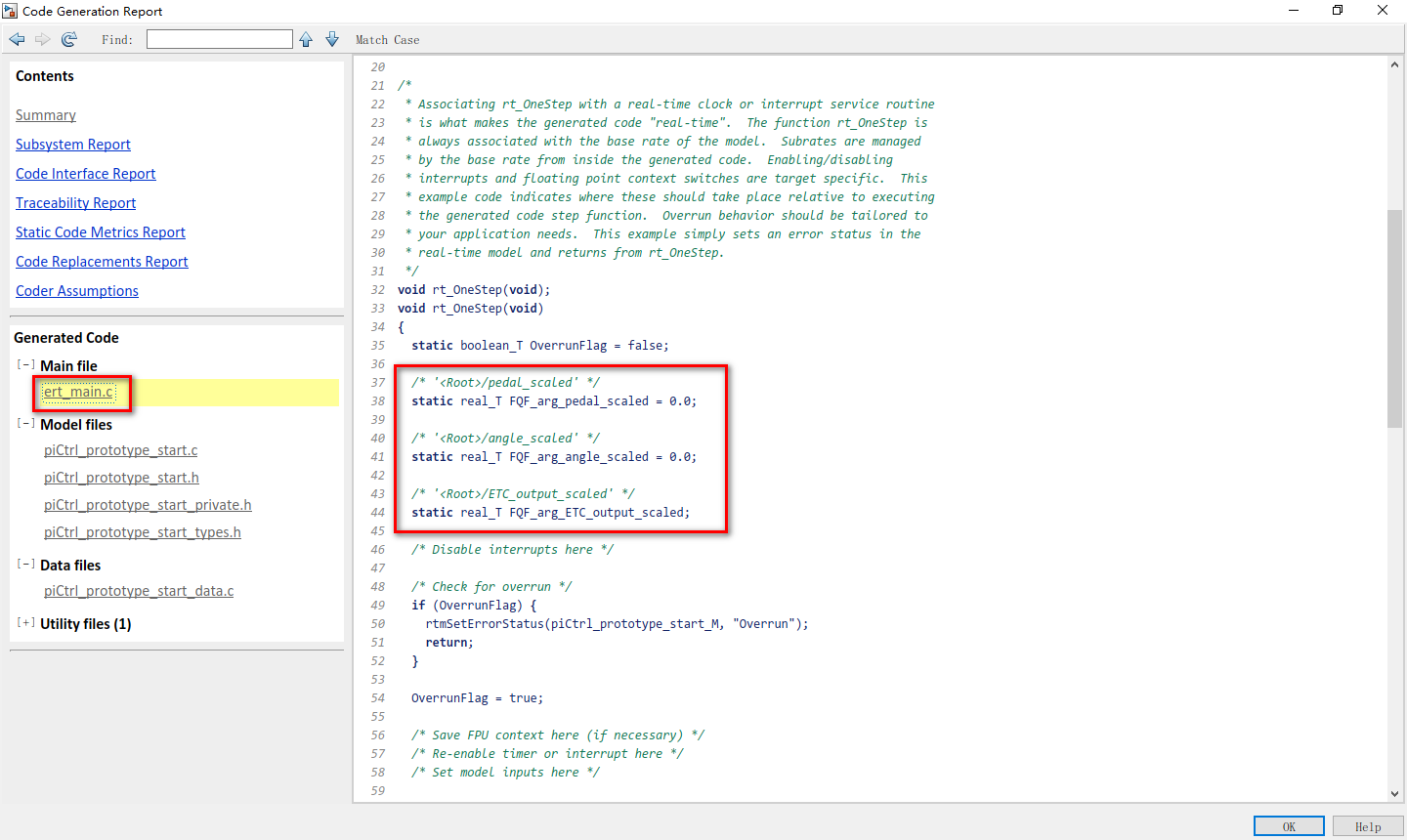Screen dimensions: 1407x840
Task: Click the 'Contents' heading
Action: click(45, 76)
